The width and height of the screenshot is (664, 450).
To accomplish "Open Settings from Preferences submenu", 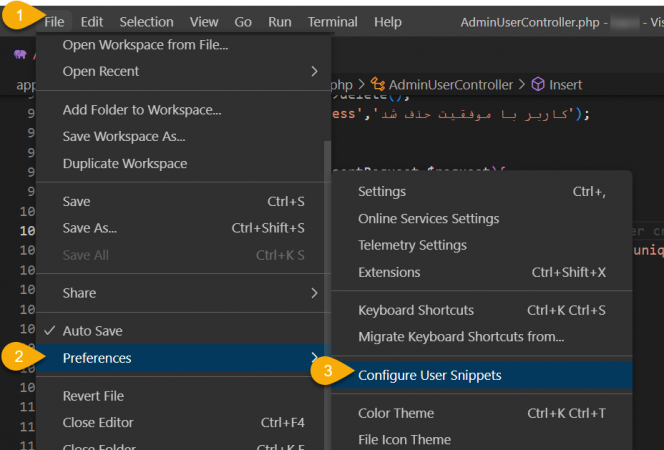I will (x=382, y=191).
